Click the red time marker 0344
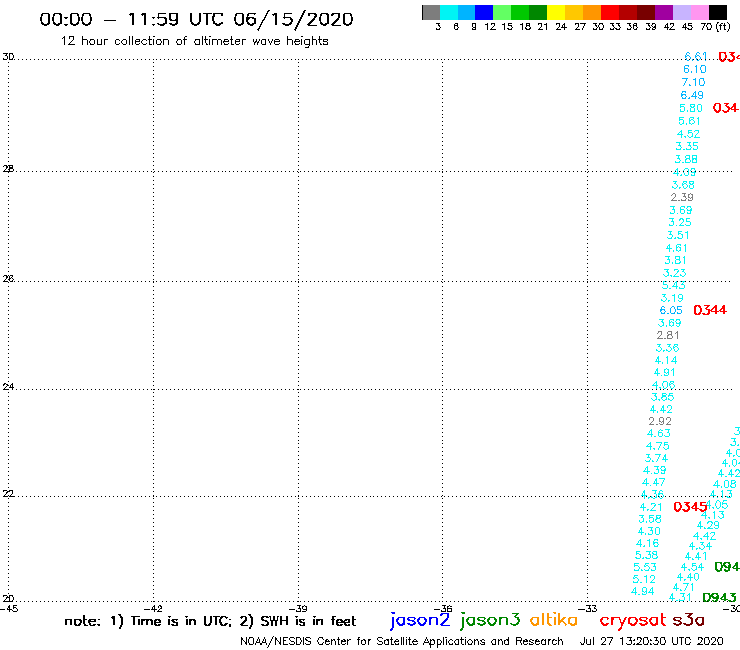 pyautogui.click(x=710, y=310)
